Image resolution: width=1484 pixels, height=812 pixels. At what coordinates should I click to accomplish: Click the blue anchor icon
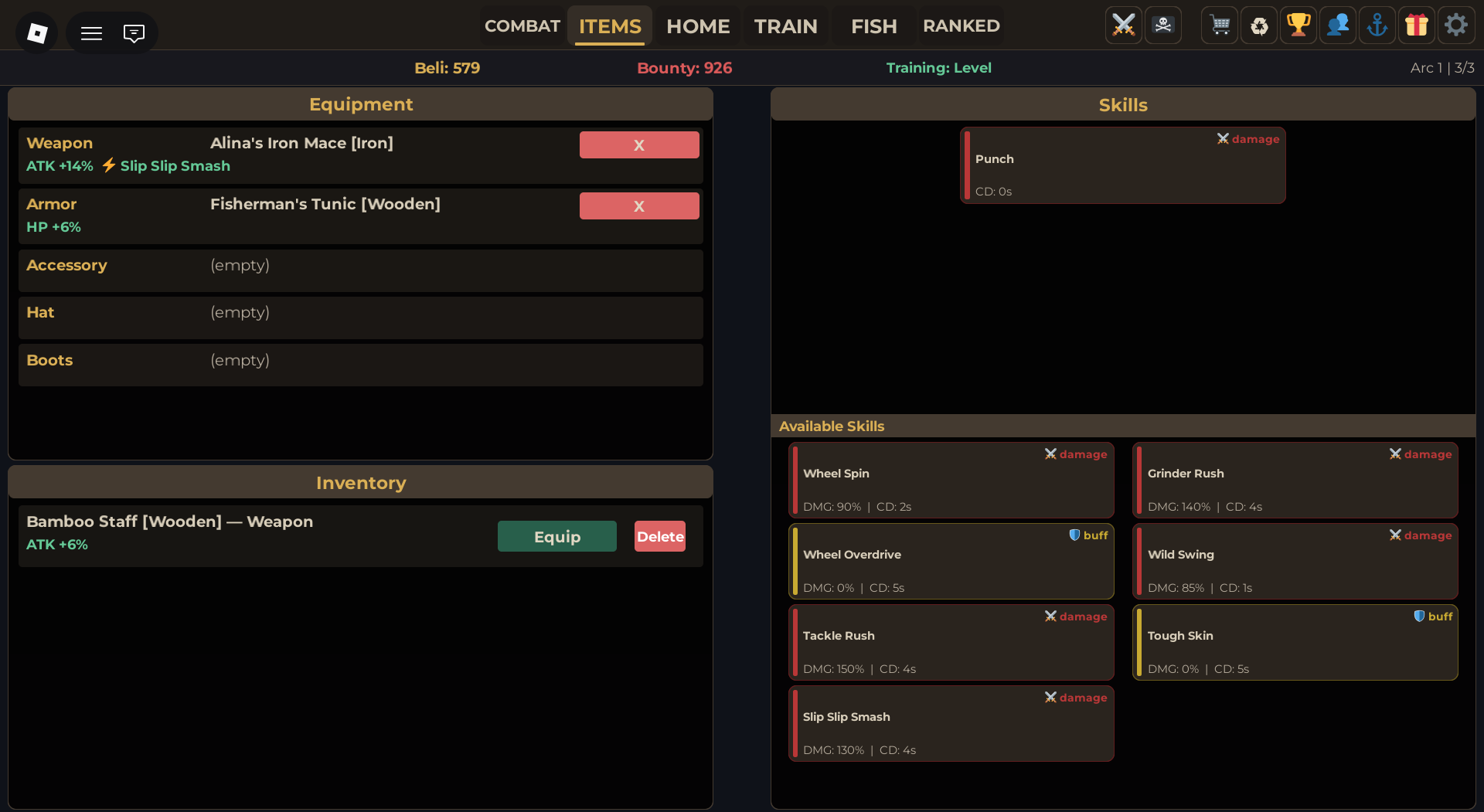(x=1378, y=25)
